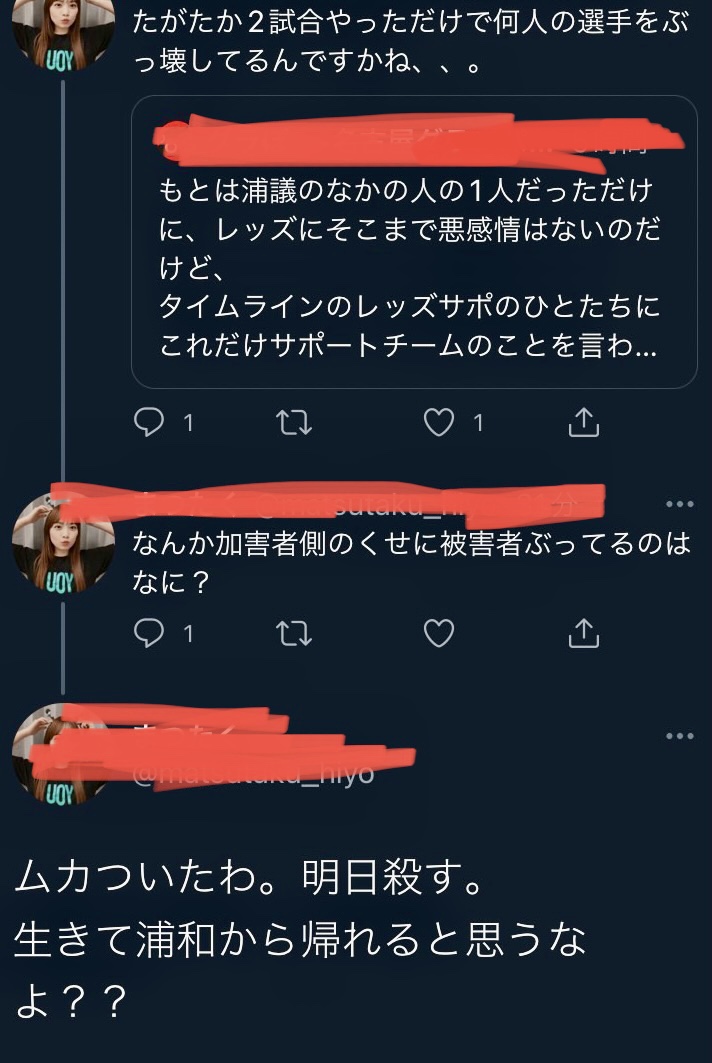Like the 被害者ぶってるのはなに tweet

point(439,633)
